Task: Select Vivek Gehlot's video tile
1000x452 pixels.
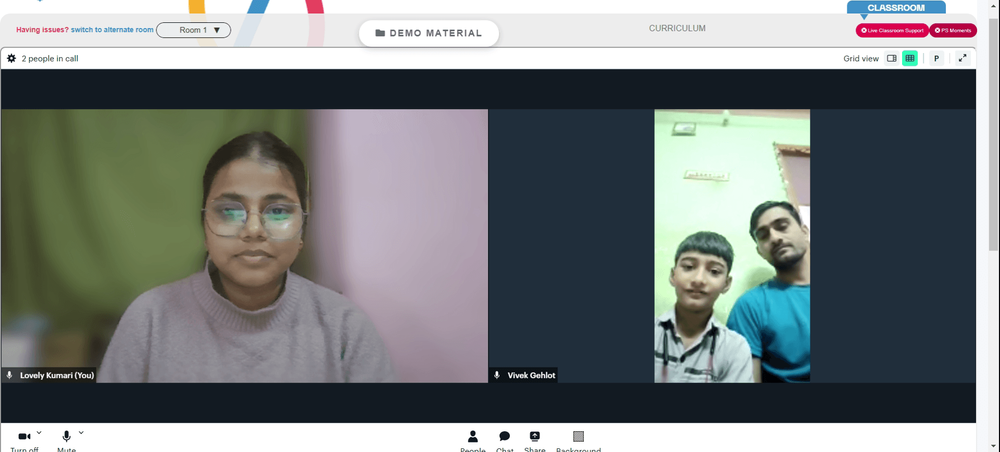Action: (x=732, y=246)
